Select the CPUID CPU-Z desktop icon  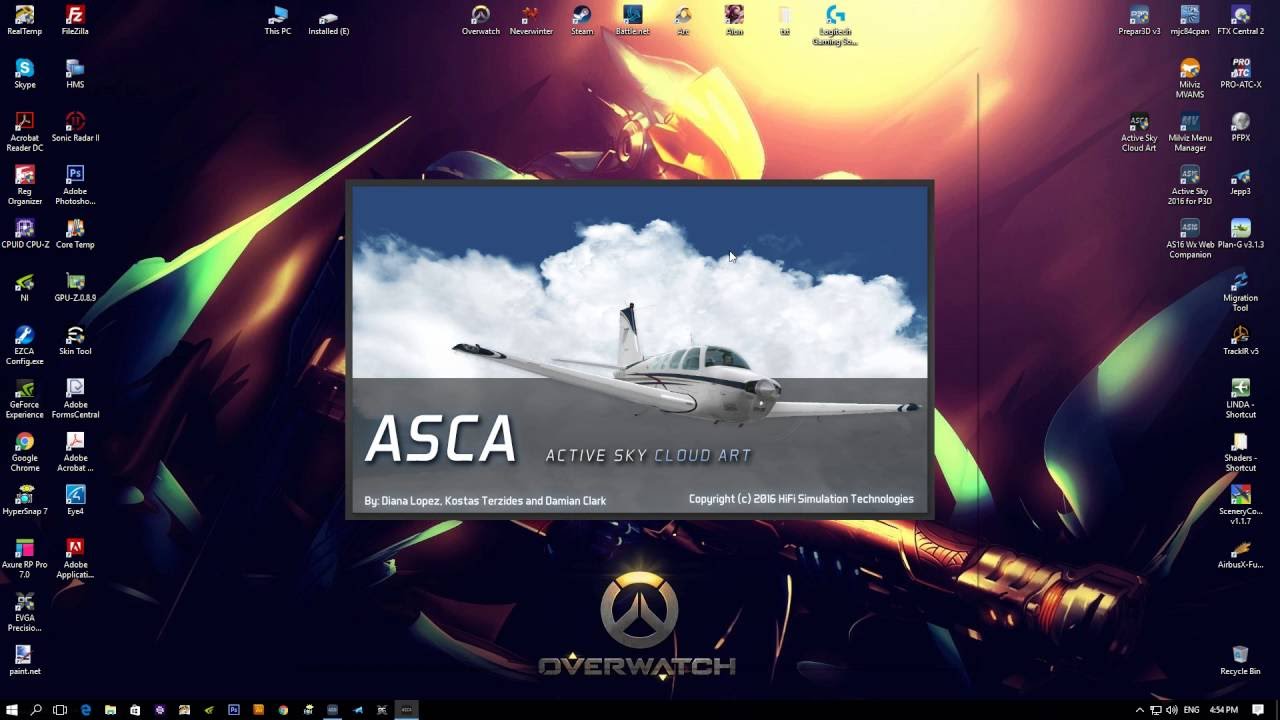(24, 233)
